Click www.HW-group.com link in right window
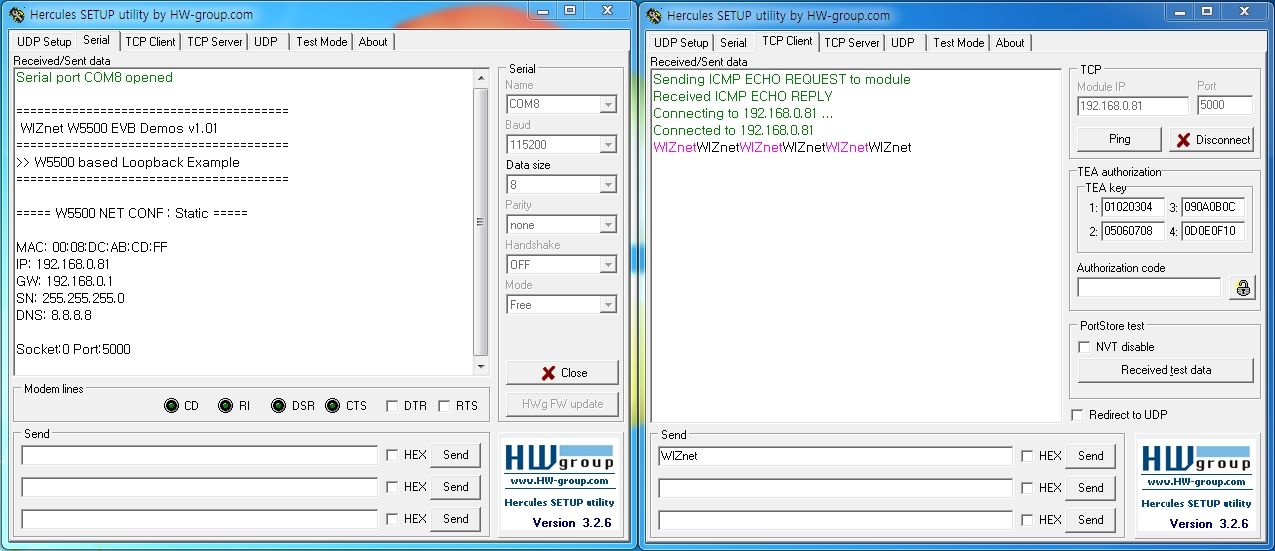This screenshot has height=551, width=1275. (x=1196, y=482)
